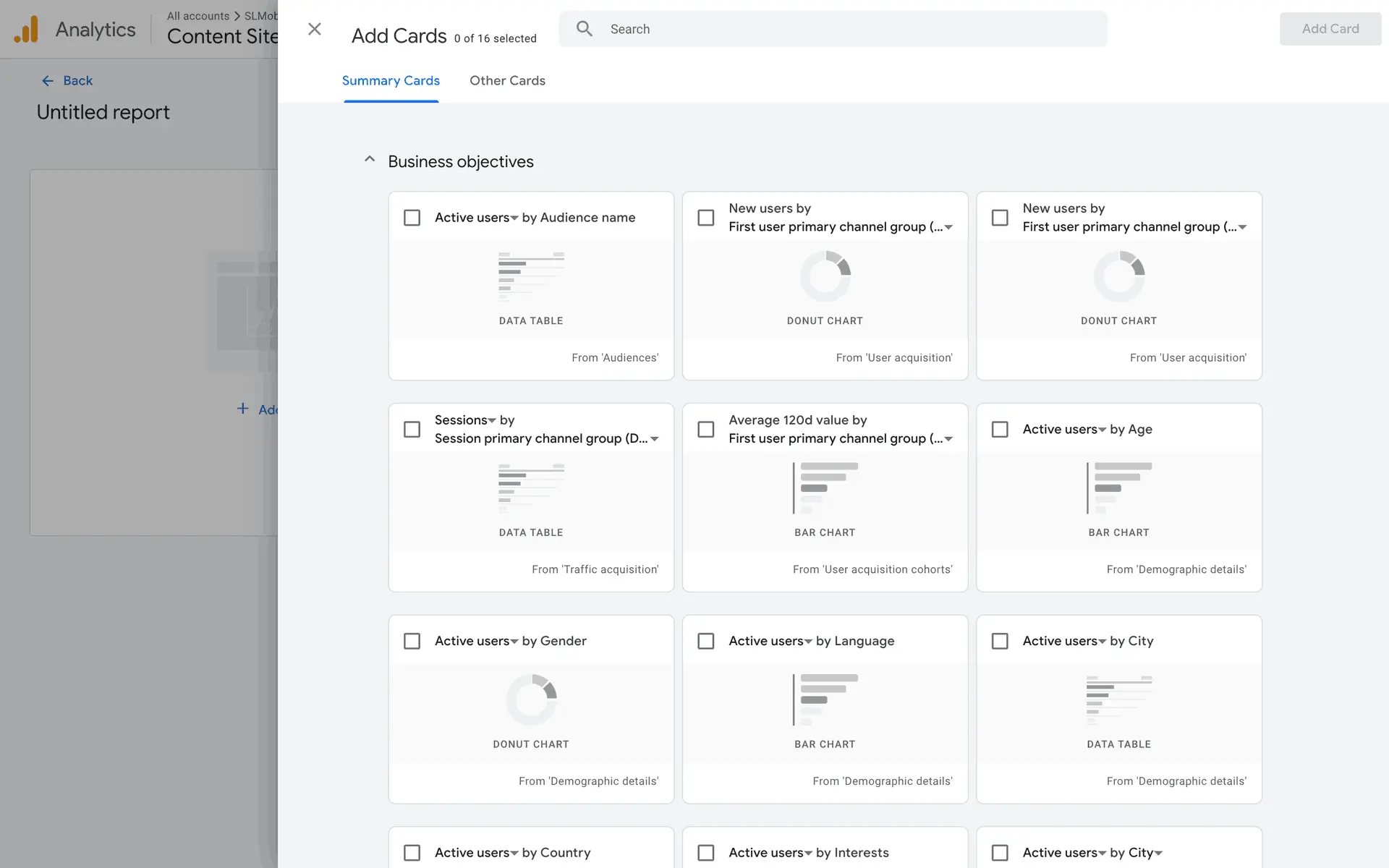
Task: Open Active users dropdown in Gender card
Action: 514,642
